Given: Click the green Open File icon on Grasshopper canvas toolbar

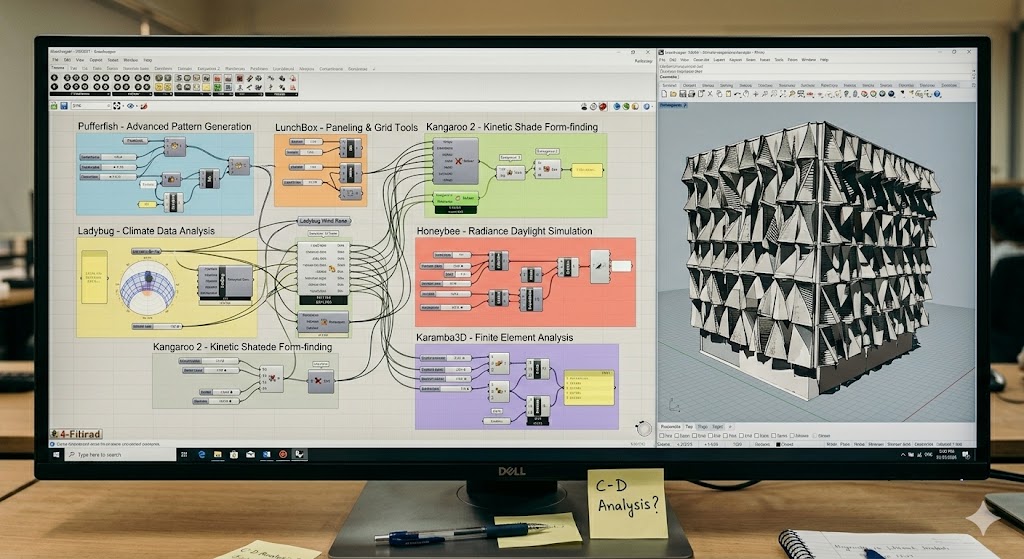Looking at the screenshot, I should click(x=54, y=106).
